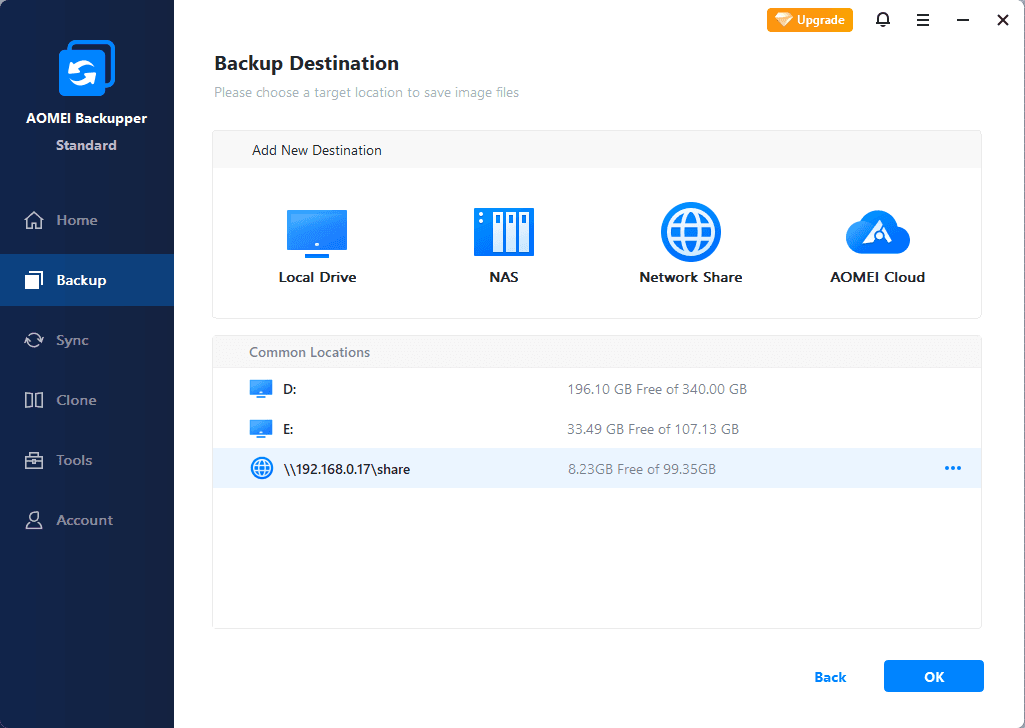Go to the Home section
Screen dimensions: 1025x728
[x=76, y=220]
